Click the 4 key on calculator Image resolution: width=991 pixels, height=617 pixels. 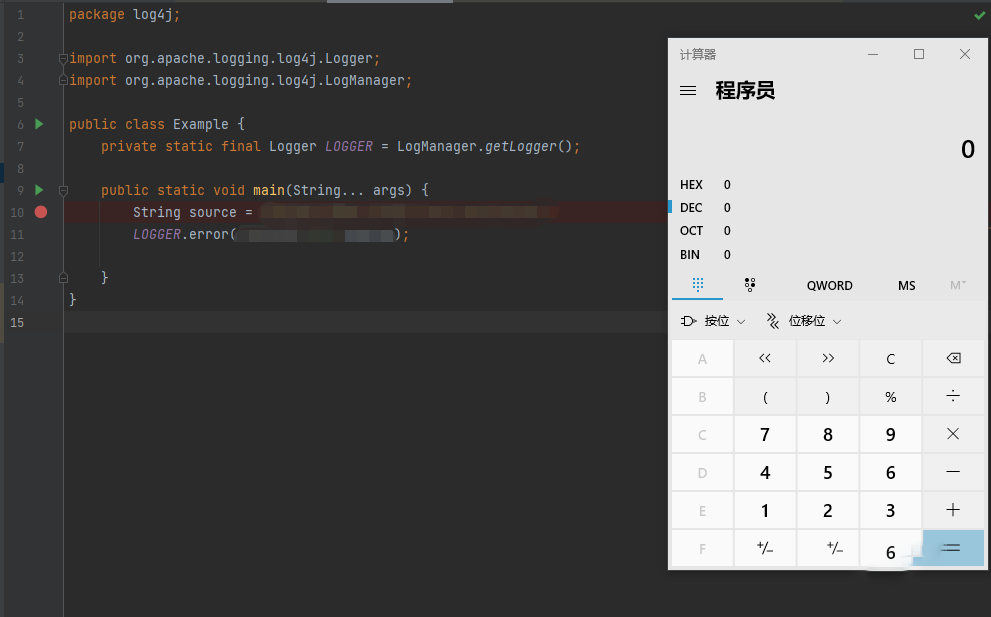[x=765, y=472]
